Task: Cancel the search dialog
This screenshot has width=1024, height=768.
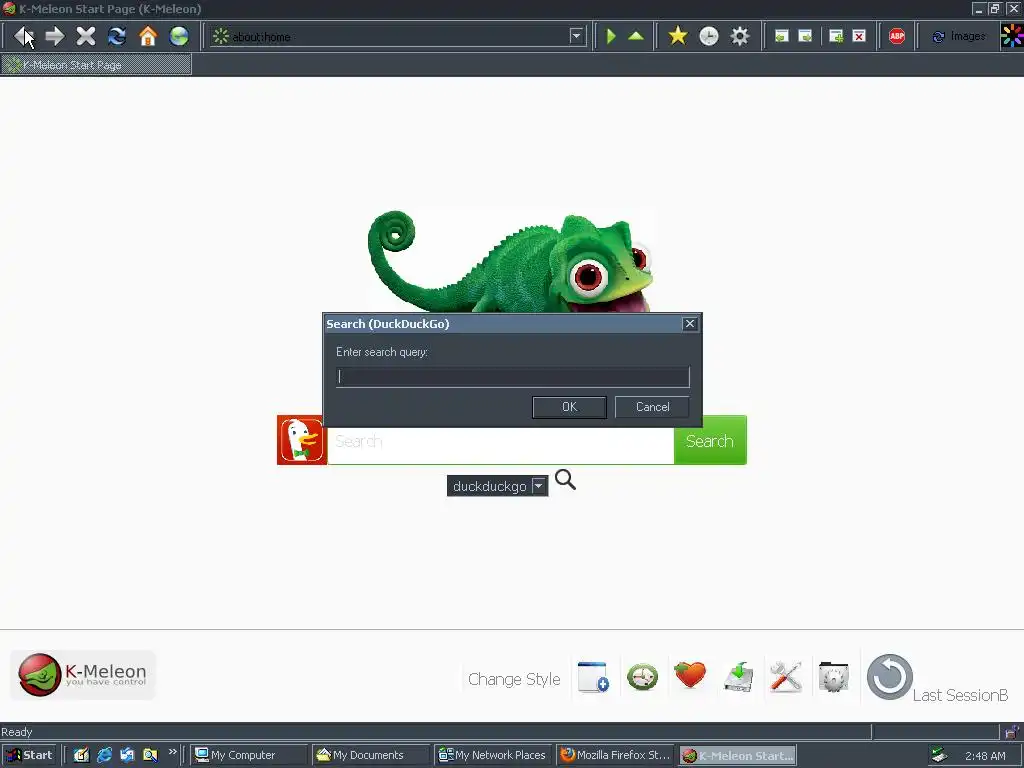Action: pyautogui.click(x=652, y=407)
